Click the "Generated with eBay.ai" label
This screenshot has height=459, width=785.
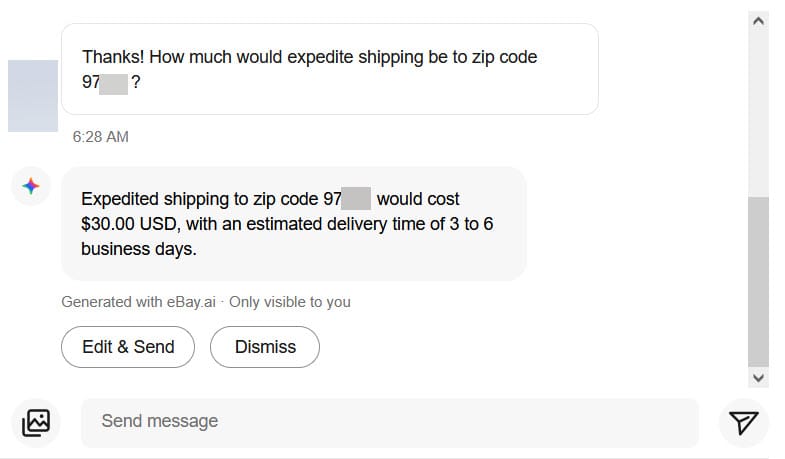click(x=139, y=302)
